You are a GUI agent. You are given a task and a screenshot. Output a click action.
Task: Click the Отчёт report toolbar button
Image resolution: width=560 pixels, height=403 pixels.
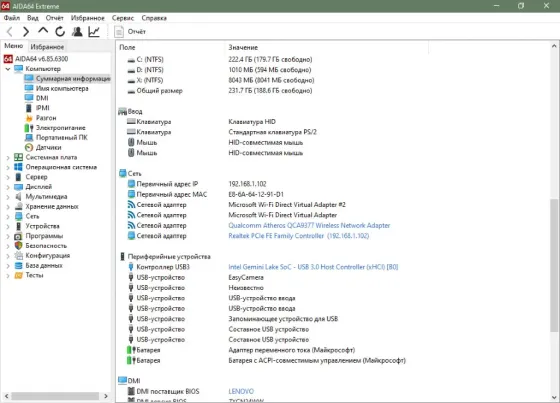tap(130, 32)
